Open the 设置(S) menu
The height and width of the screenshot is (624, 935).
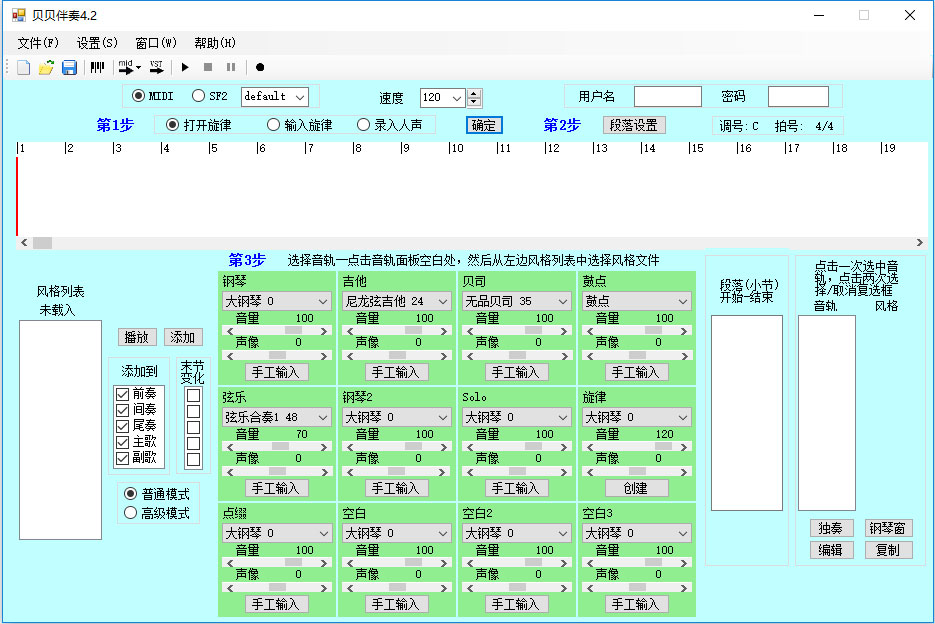click(x=96, y=43)
